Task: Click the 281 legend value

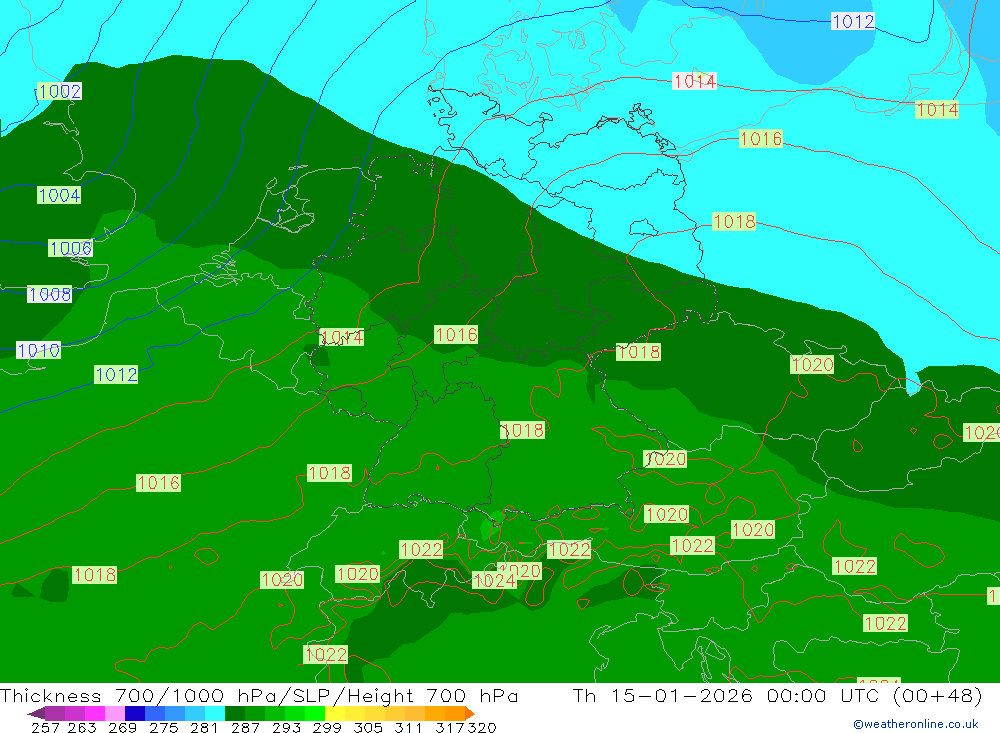Action: (x=204, y=727)
